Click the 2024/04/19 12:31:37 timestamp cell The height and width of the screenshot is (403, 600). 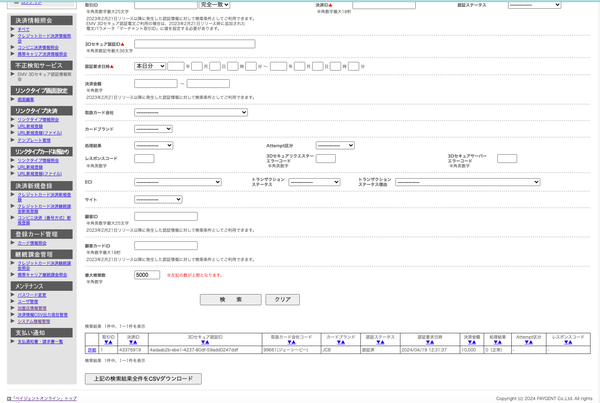click(429, 350)
